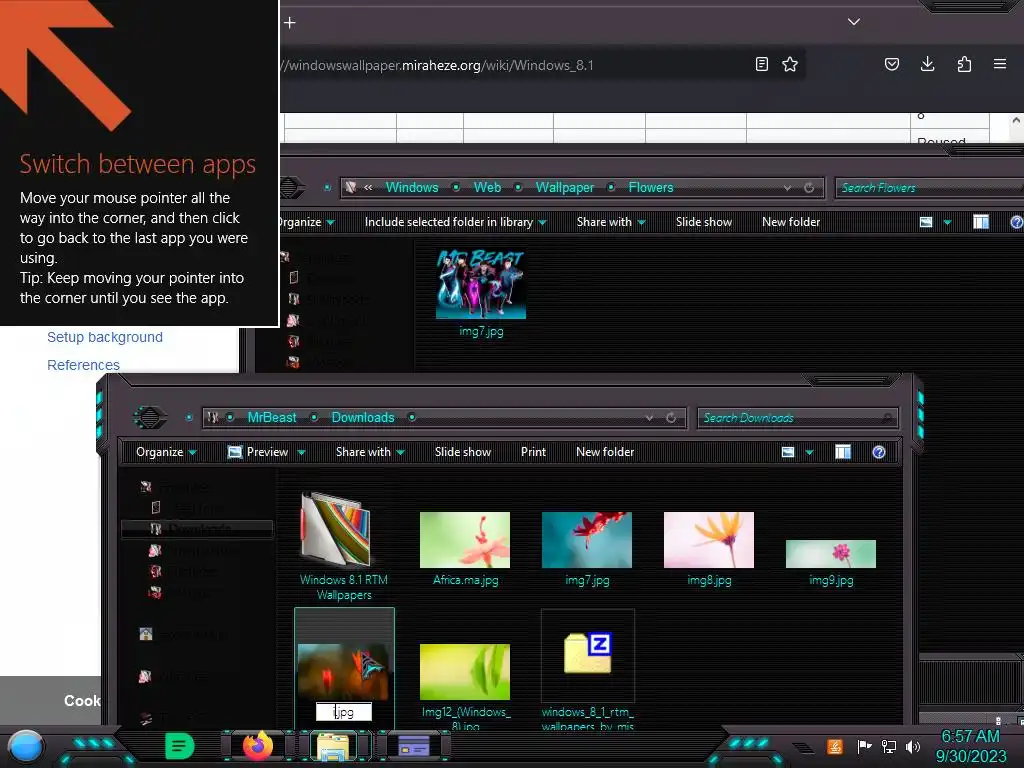Click Print in Downloads toolbar
1024x768 pixels.
[x=533, y=452]
